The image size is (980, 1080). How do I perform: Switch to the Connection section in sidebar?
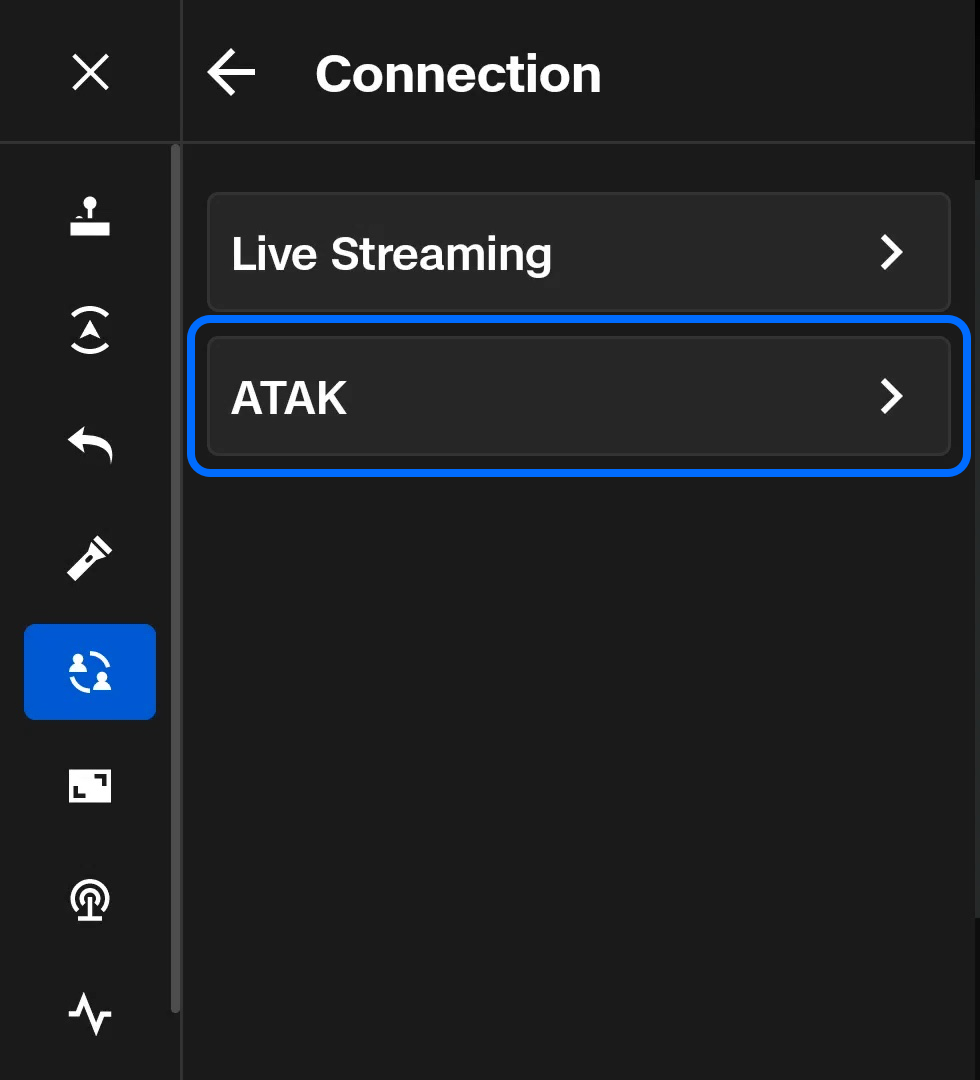click(x=90, y=671)
